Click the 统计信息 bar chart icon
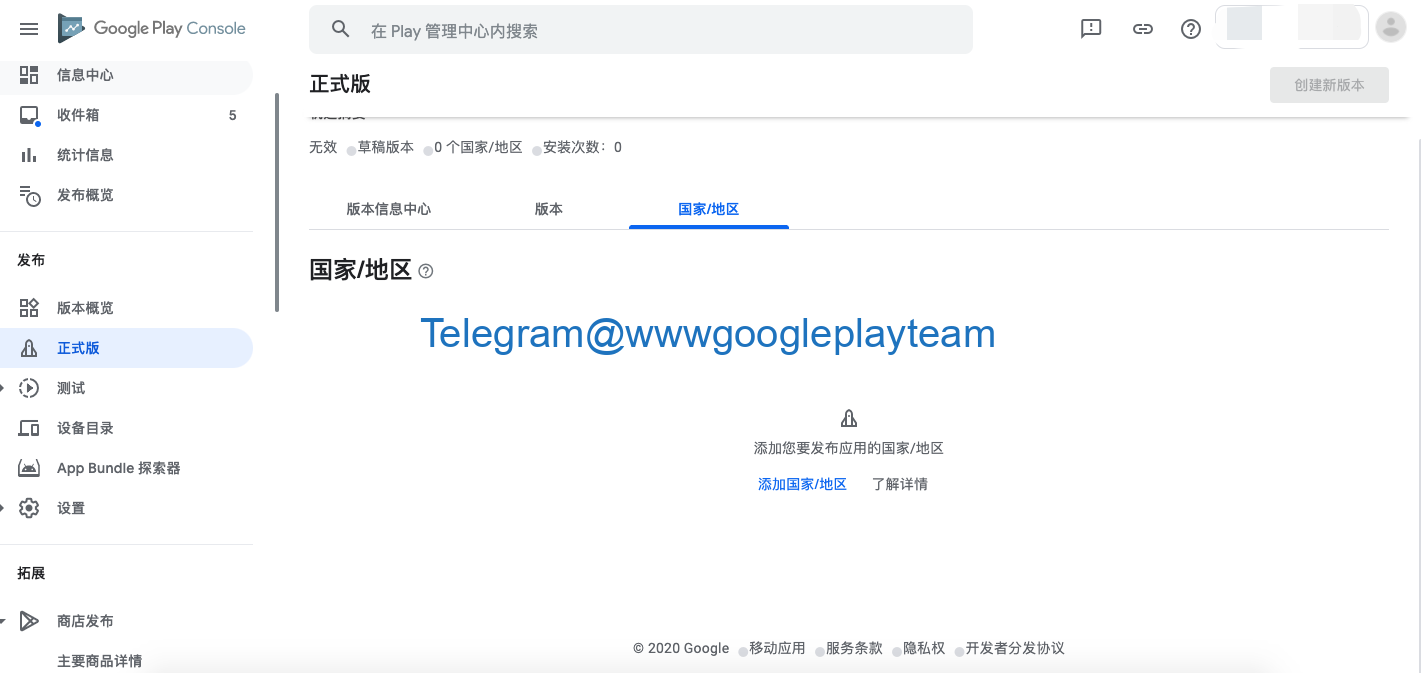Viewport: 1421px width, 673px height. click(29, 155)
